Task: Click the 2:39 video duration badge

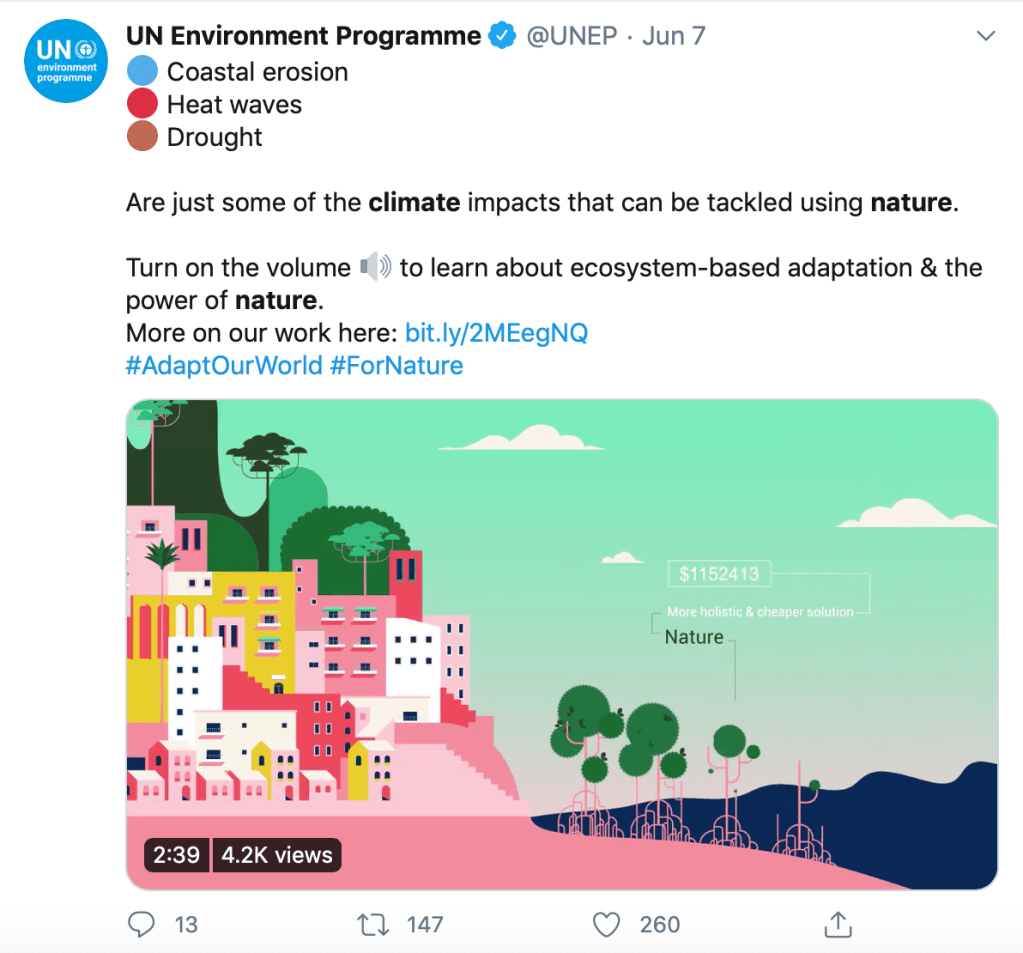Action: pyautogui.click(x=176, y=855)
